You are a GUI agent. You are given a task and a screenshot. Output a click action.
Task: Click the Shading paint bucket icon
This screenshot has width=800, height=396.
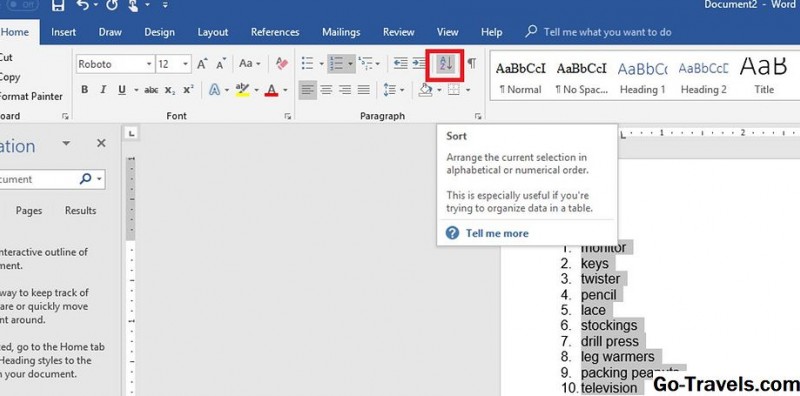pyautogui.click(x=426, y=90)
